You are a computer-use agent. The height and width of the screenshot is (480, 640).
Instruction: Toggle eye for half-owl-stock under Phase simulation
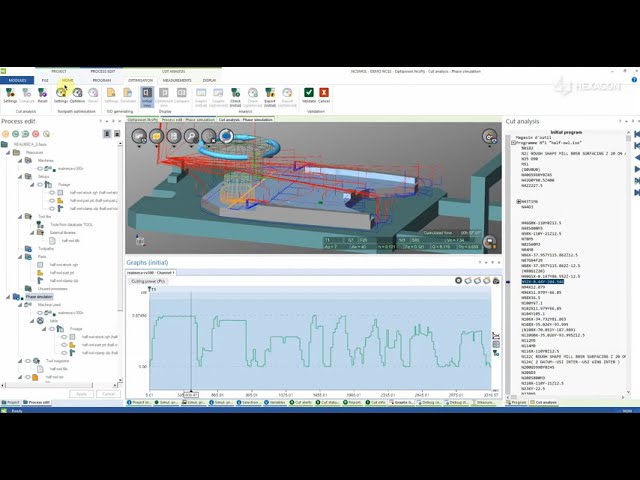pos(64,337)
